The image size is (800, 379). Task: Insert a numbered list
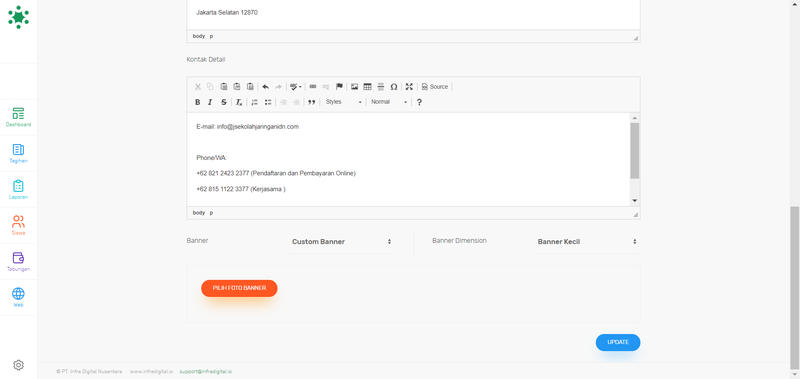coord(254,102)
